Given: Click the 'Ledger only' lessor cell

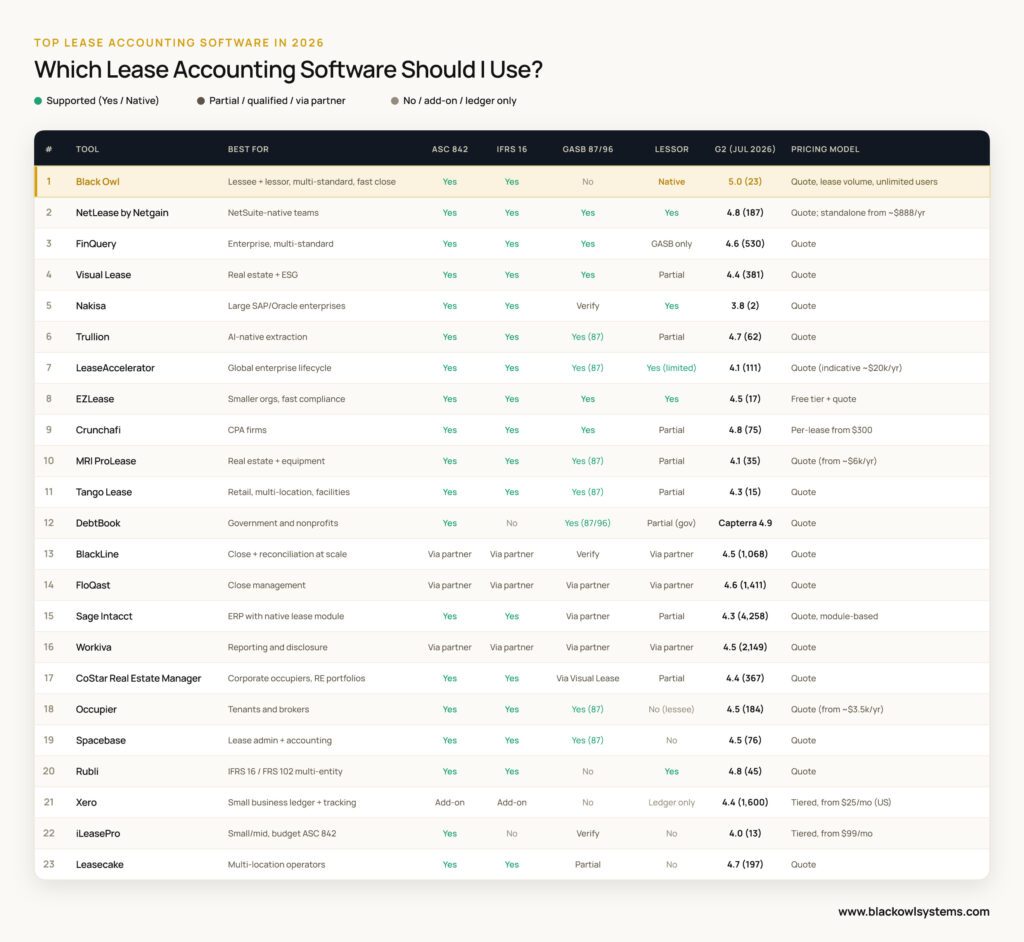Looking at the screenshot, I should click(x=671, y=802).
